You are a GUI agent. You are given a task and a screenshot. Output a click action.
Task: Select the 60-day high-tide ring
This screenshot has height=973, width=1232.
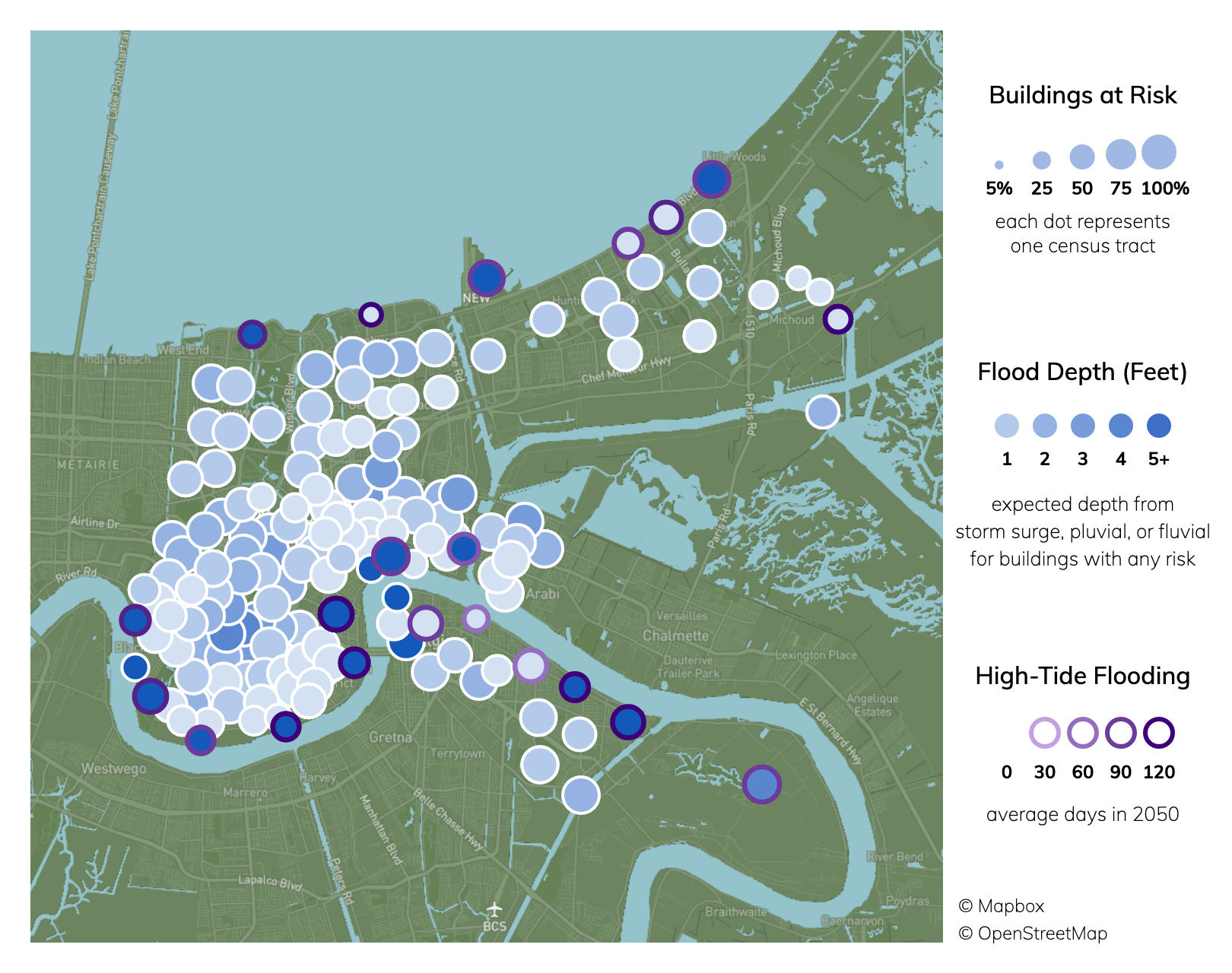(x=1083, y=733)
